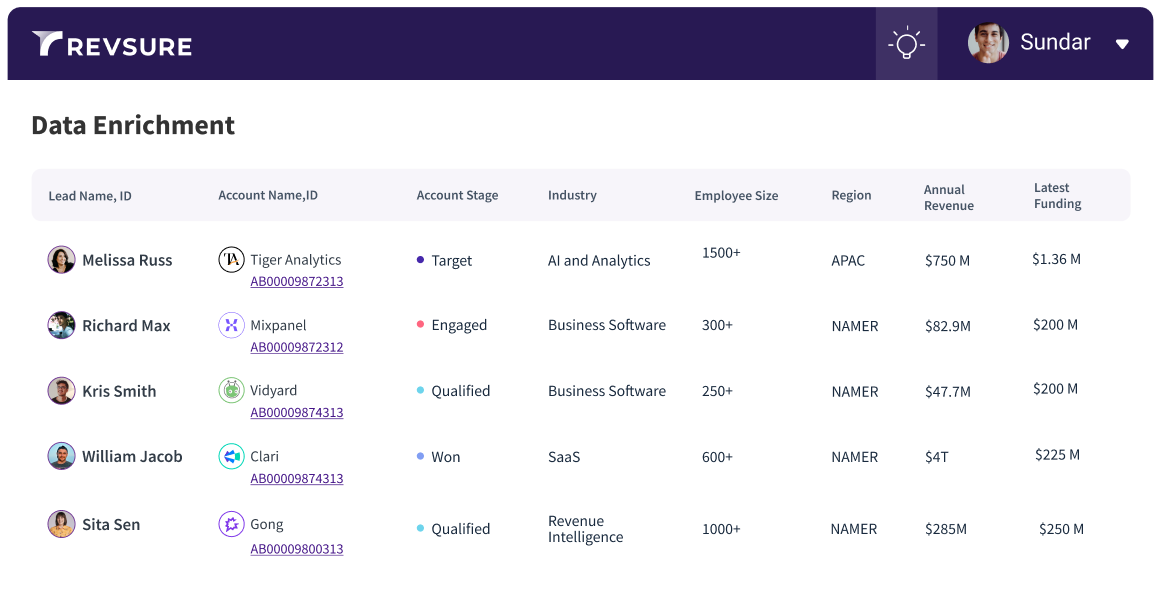This screenshot has height=591, width=1159.
Task: Click the 600+ employee size value
Action: point(717,457)
